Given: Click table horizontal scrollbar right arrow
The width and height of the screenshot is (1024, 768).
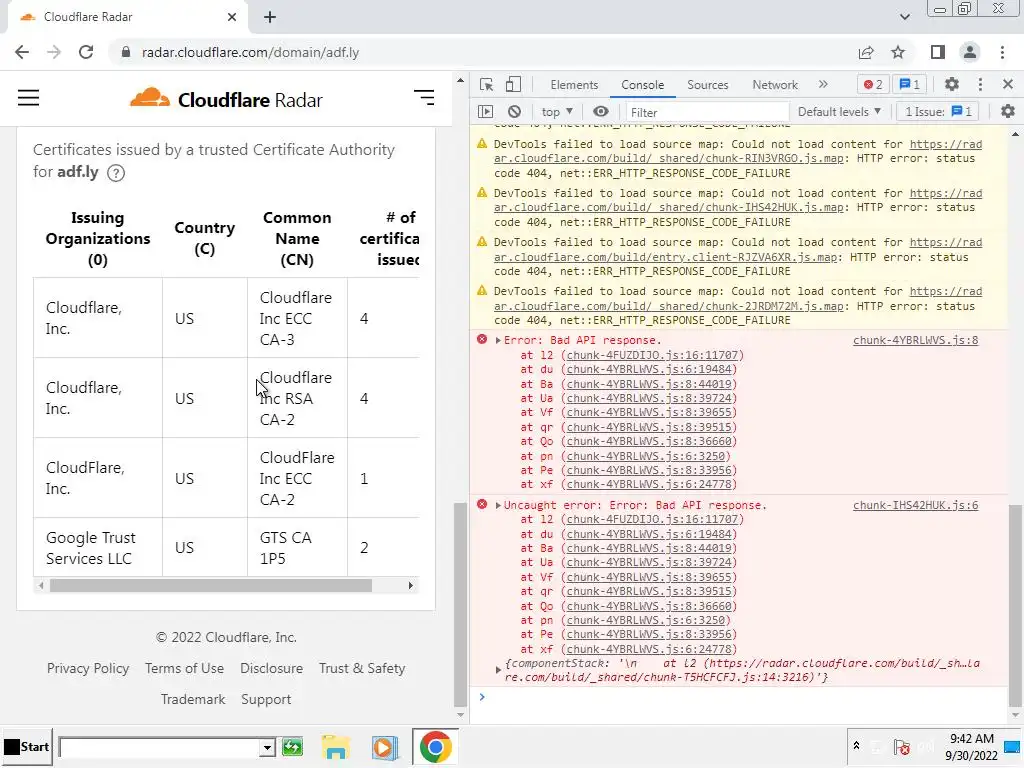Looking at the screenshot, I should tap(410, 586).
